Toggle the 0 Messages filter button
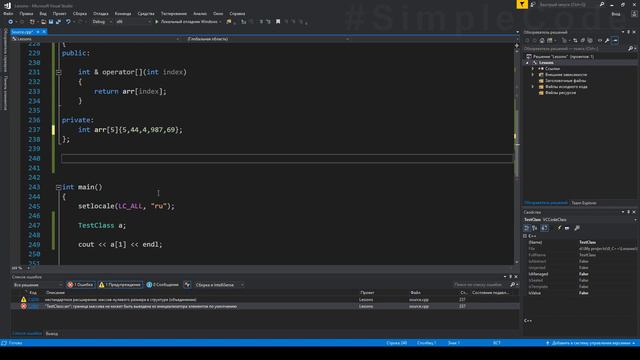This screenshot has width=640, height=360. pos(162,284)
